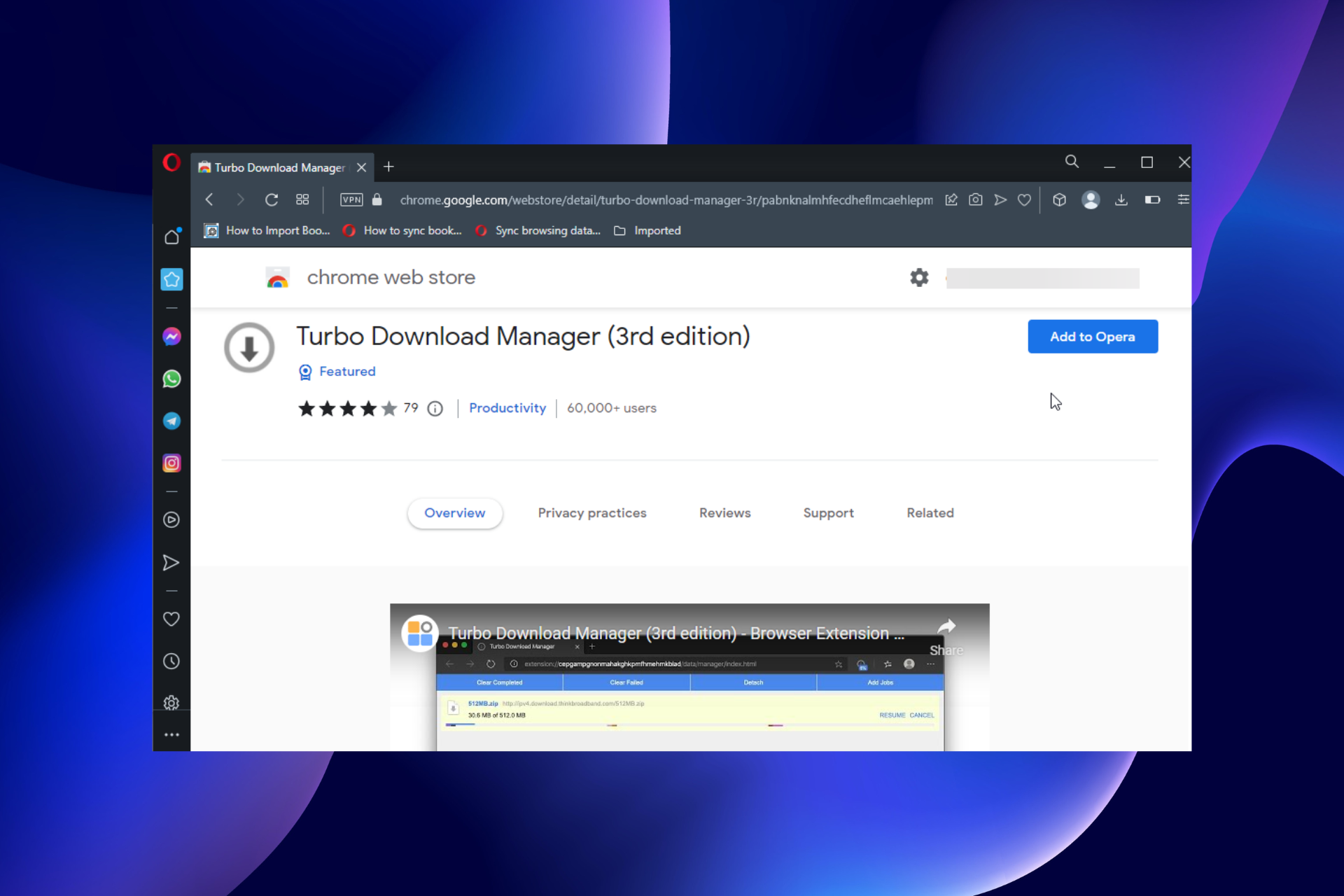Image resolution: width=1344 pixels, height=896 pixels.
Task: Click the search tabs magnifier icon
Action: pos(1072,162)
